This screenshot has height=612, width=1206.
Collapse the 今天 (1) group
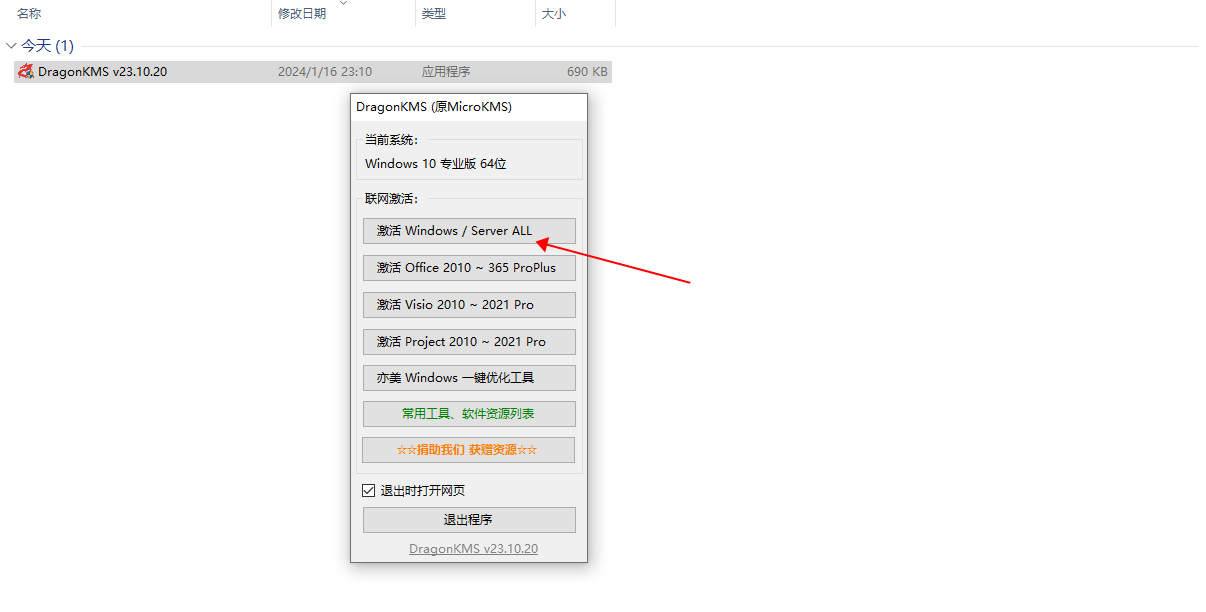pyautogui.click(x=11, y=46)
